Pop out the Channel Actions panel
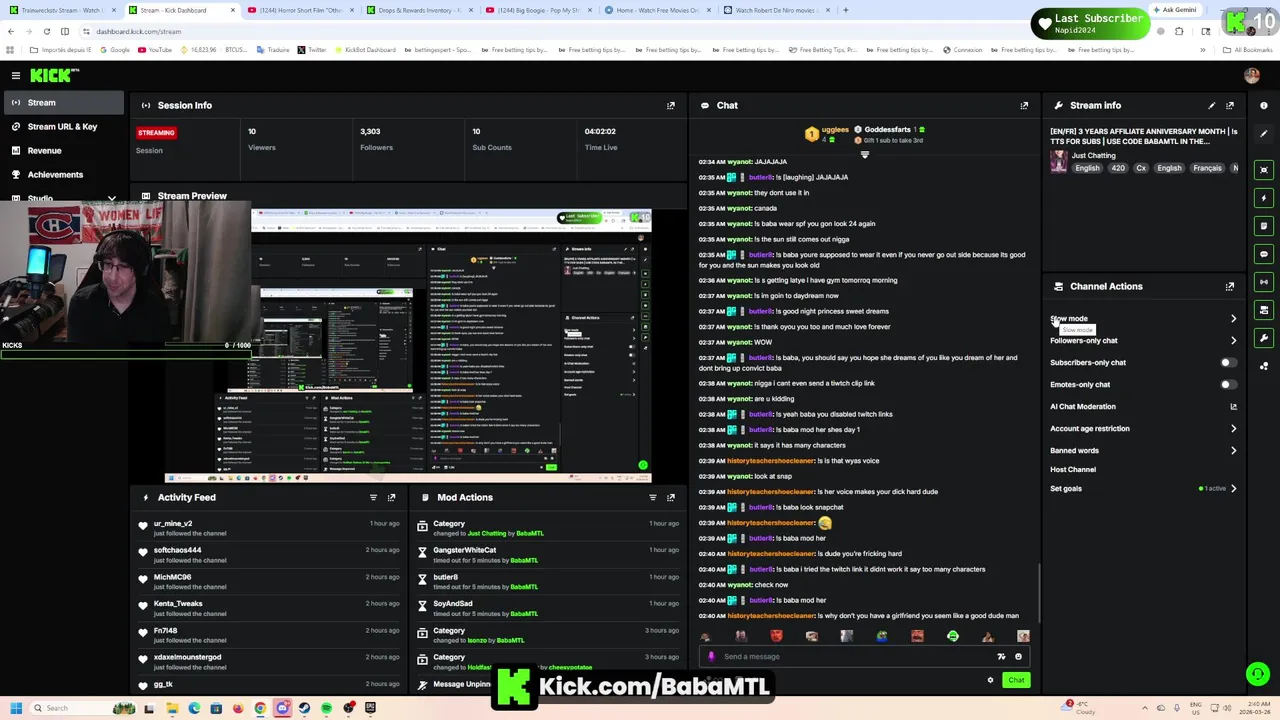Screen dimensions: 1280x720 (x=1230, y=286)
